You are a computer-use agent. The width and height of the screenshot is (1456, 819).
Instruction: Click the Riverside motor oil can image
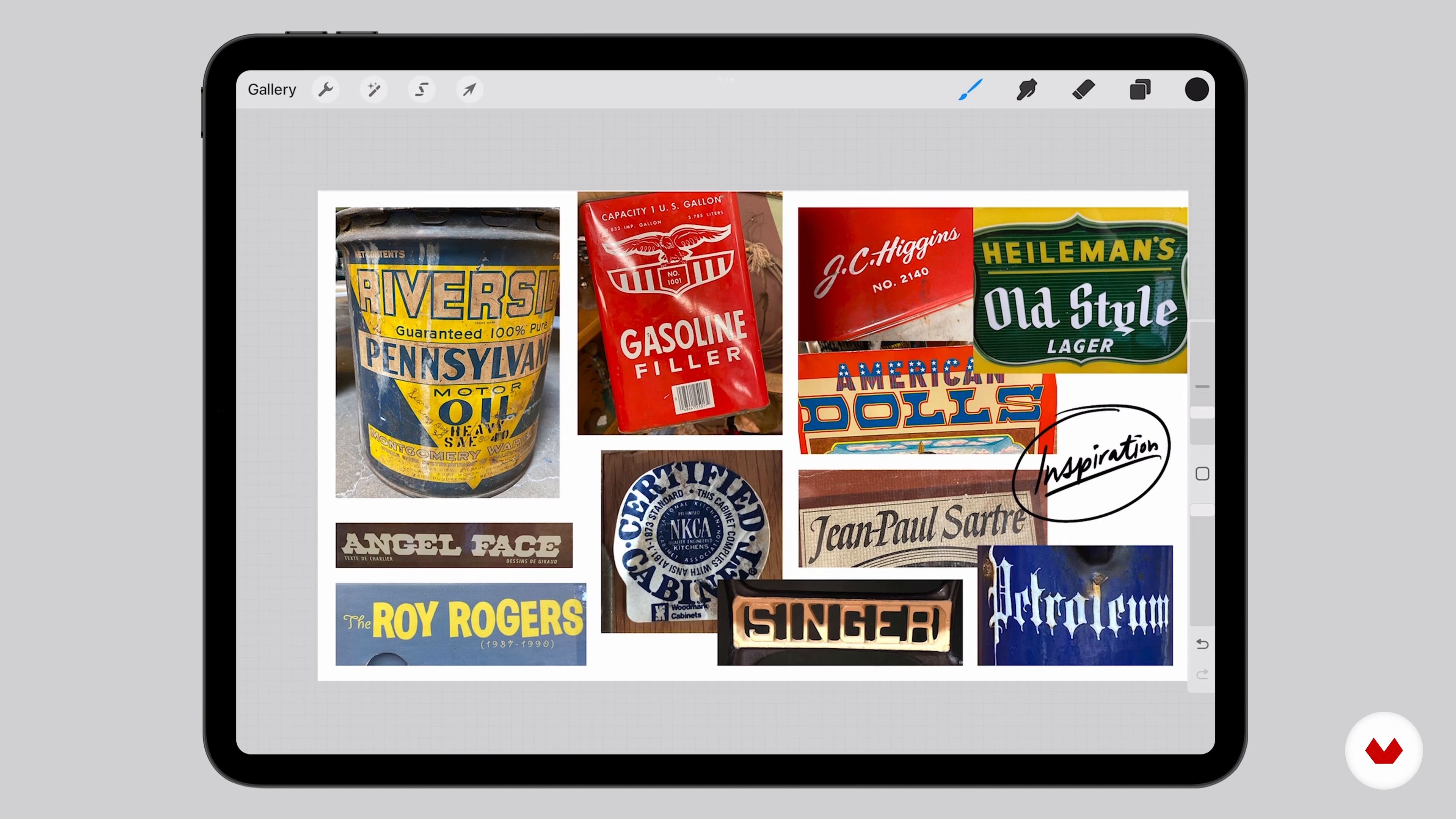pyautogui.click(x=448, y=353)
